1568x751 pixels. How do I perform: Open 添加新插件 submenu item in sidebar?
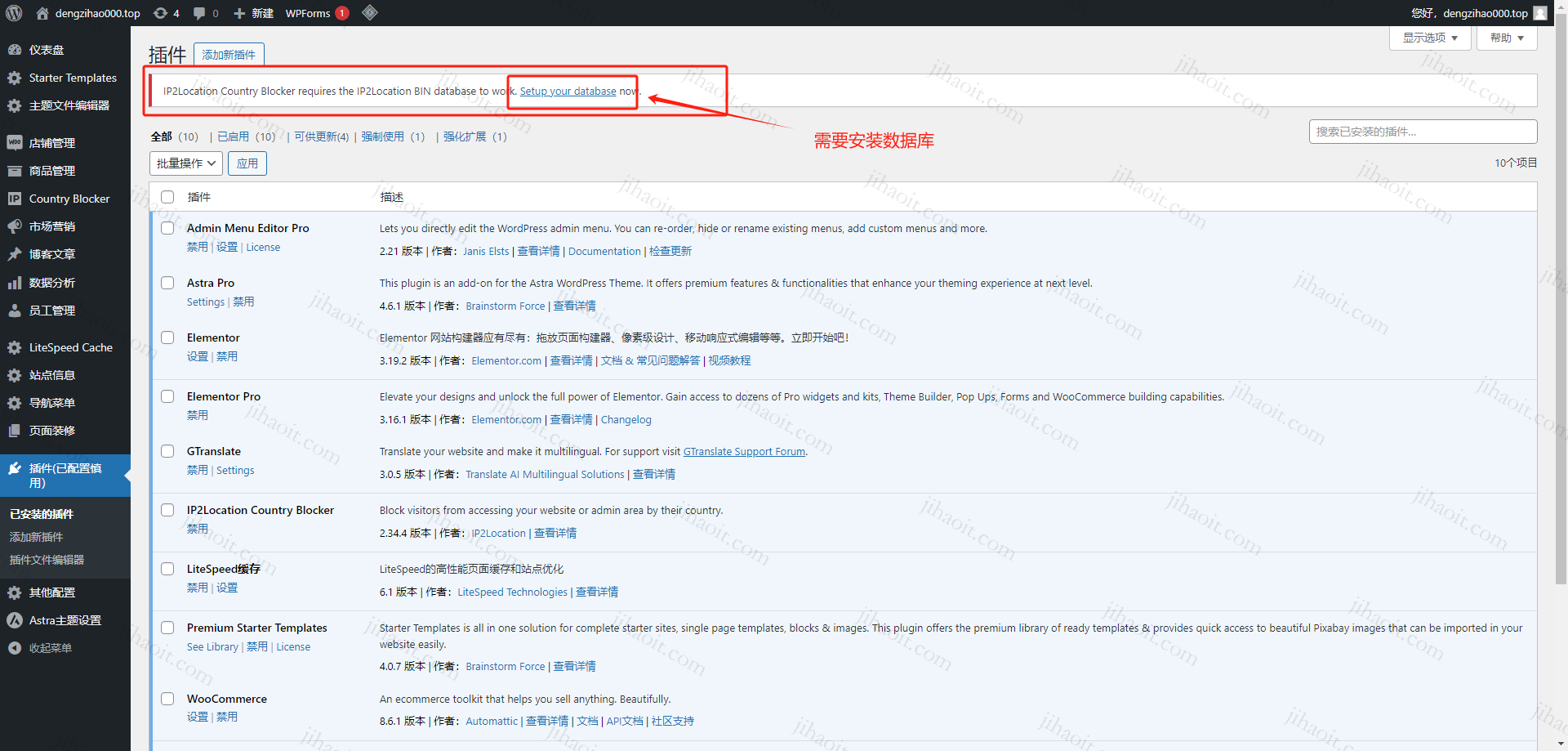36,537
